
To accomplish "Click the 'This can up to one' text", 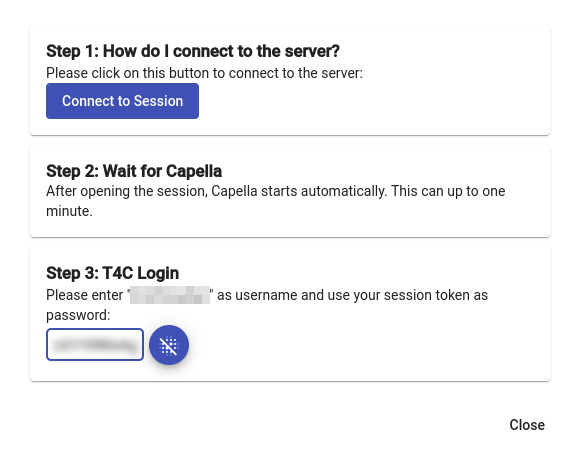I will (x=448, y=191).
